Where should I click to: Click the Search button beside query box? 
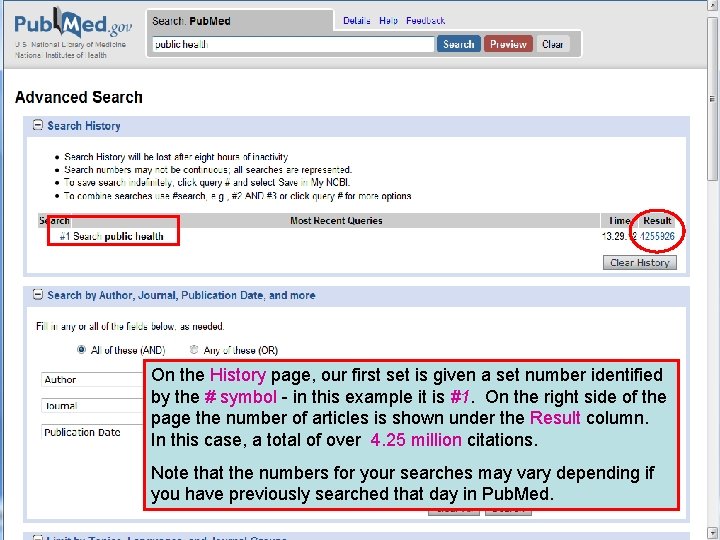[458, 44]
